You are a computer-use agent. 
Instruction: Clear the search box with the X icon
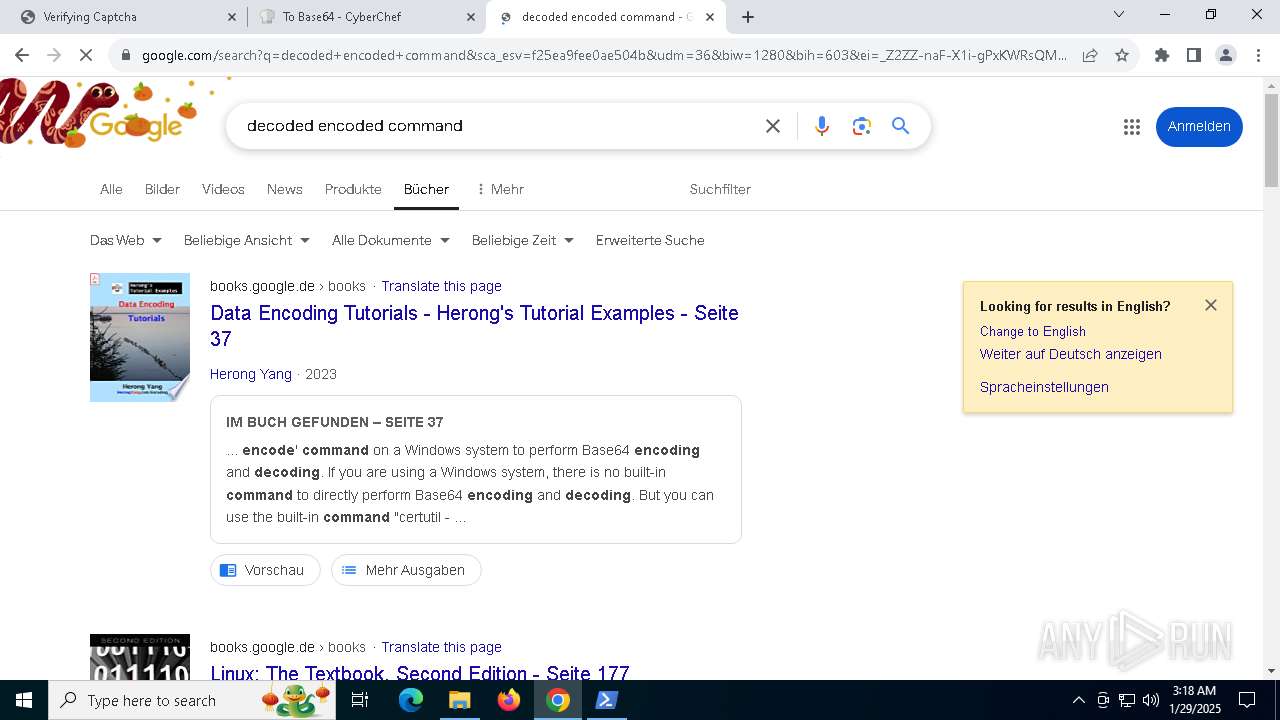point(773,126)
